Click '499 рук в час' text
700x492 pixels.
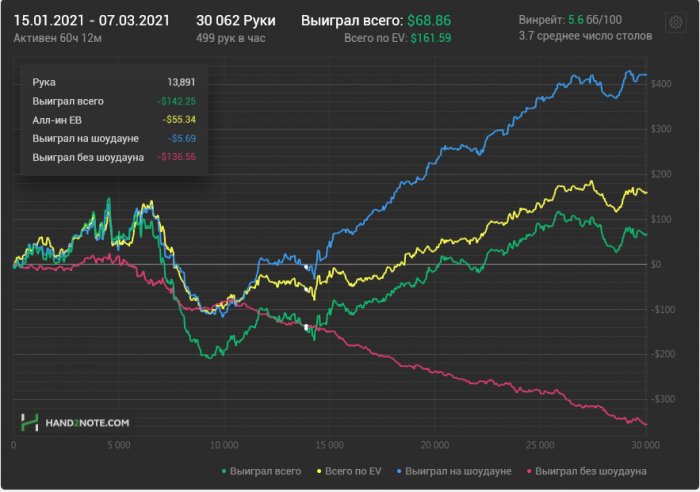231,38
